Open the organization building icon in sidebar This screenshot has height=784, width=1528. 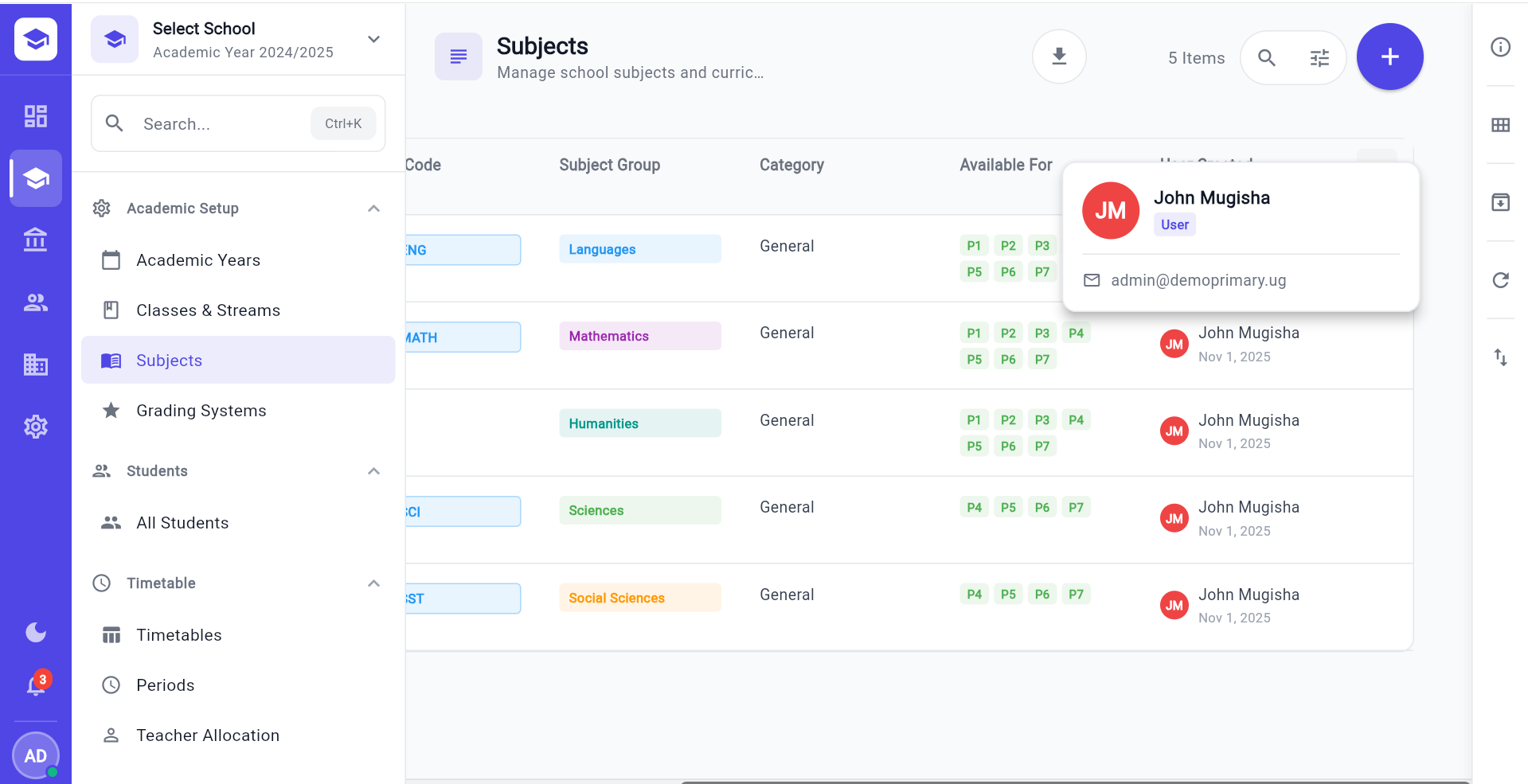[x=35, y=365]
